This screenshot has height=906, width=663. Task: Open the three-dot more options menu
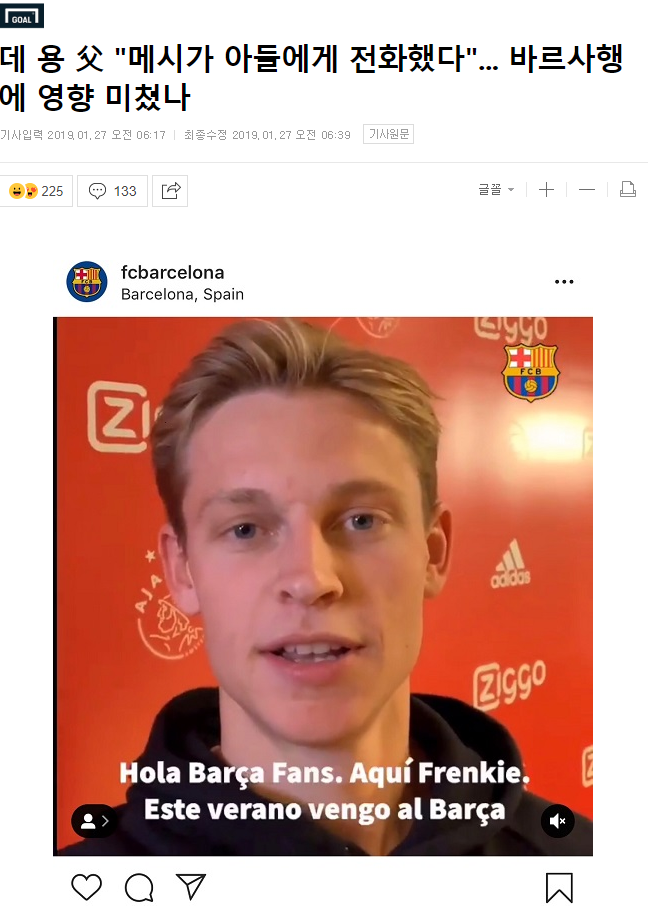pos(564,282)
